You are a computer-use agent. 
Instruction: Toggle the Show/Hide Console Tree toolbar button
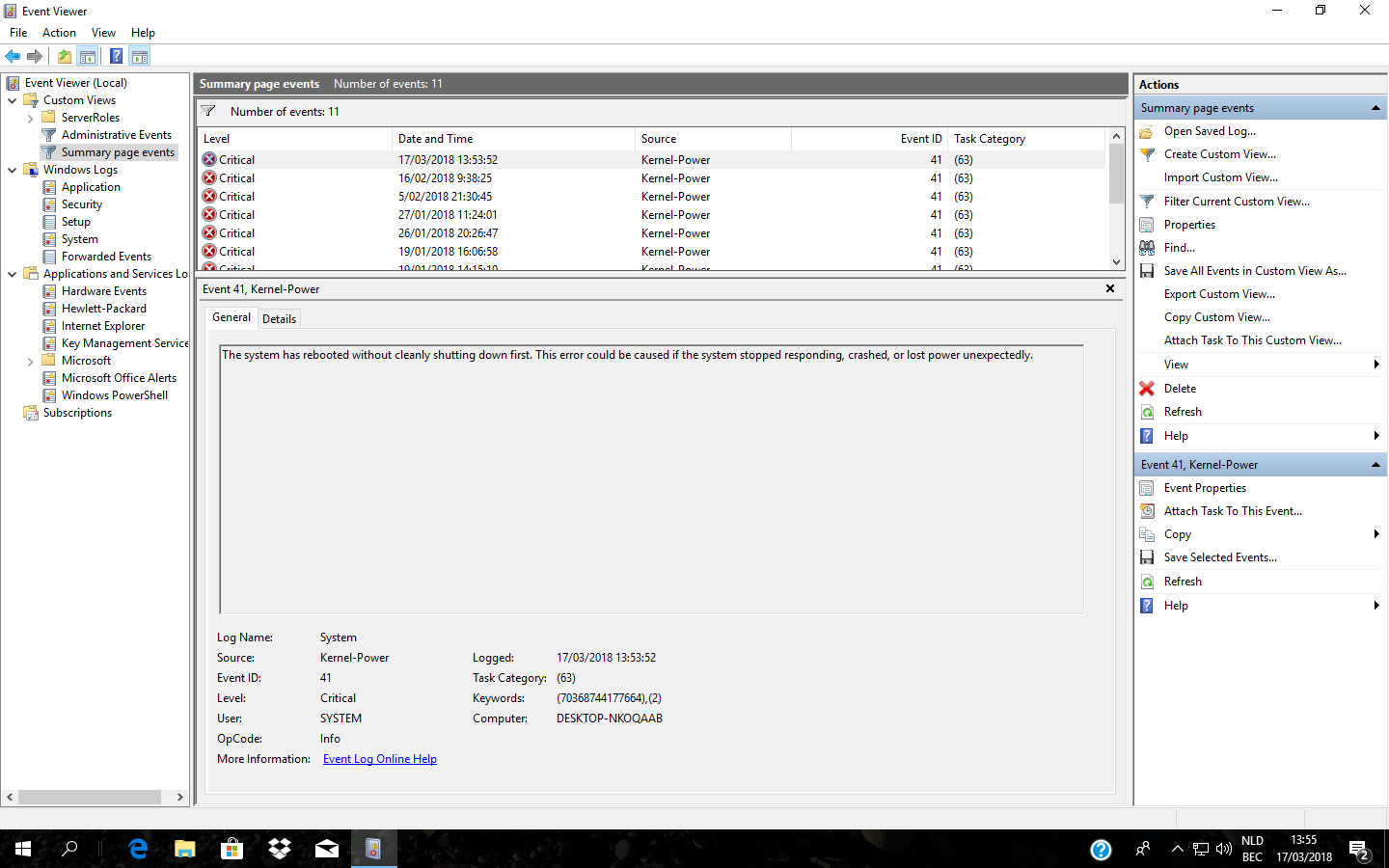tap(88, 56)
